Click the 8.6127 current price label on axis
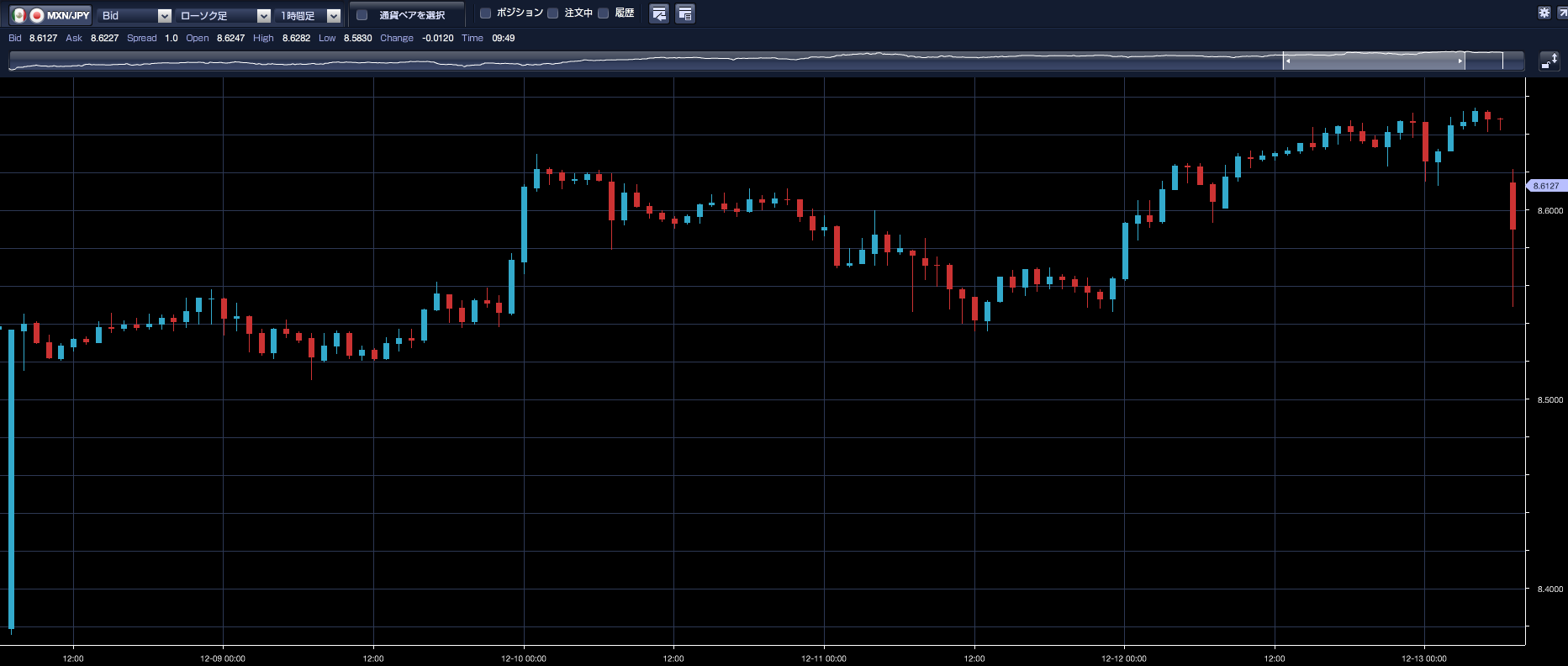Viewport: 1568px width, 666px height. click(x=1545, y=186)
